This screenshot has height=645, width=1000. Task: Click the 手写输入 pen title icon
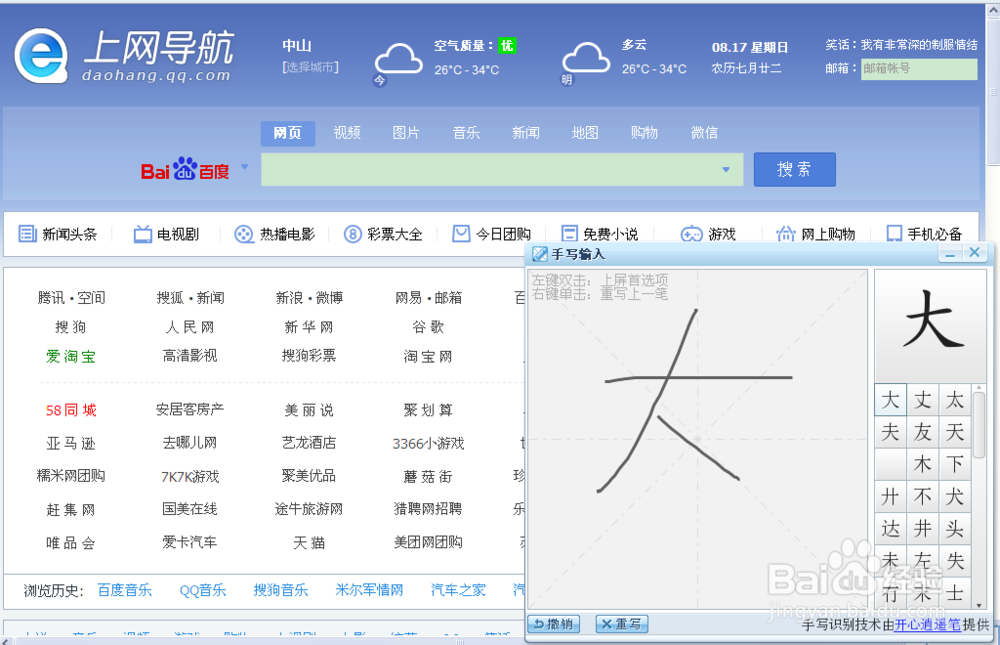(x=540, y=254)
